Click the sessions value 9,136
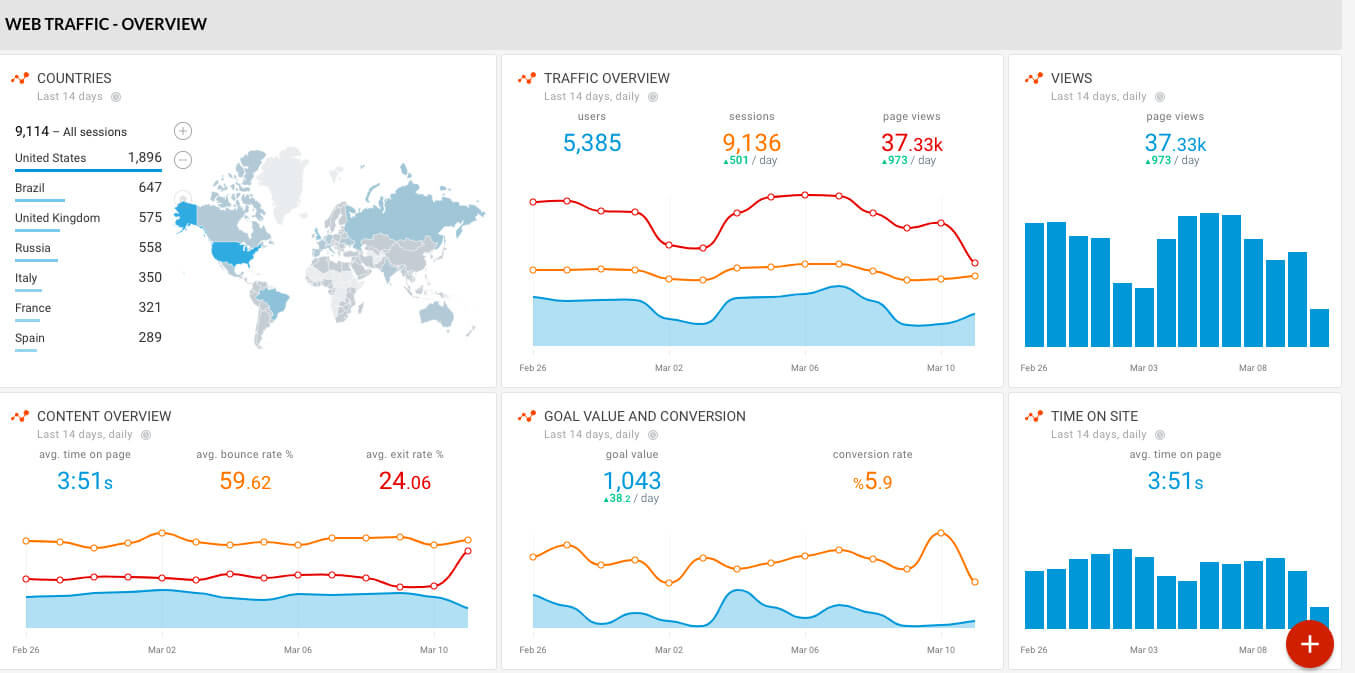Image resolution: width=1355 pixels, height=673 pixels. (x=752, y=143)
